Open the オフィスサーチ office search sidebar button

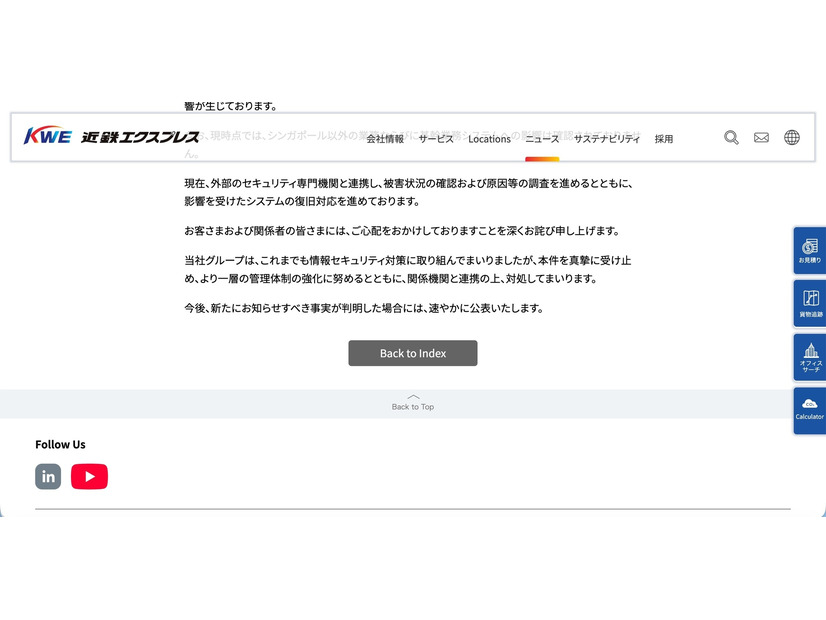point(810,358)
